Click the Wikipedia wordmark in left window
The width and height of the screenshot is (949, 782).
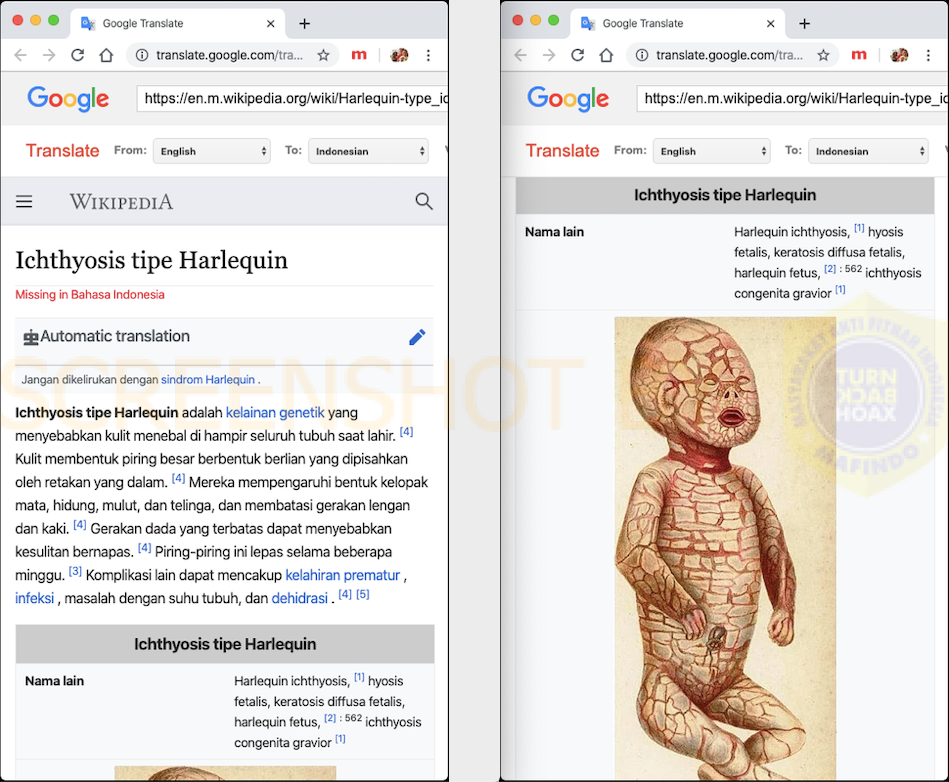click(x=121, y=202)
